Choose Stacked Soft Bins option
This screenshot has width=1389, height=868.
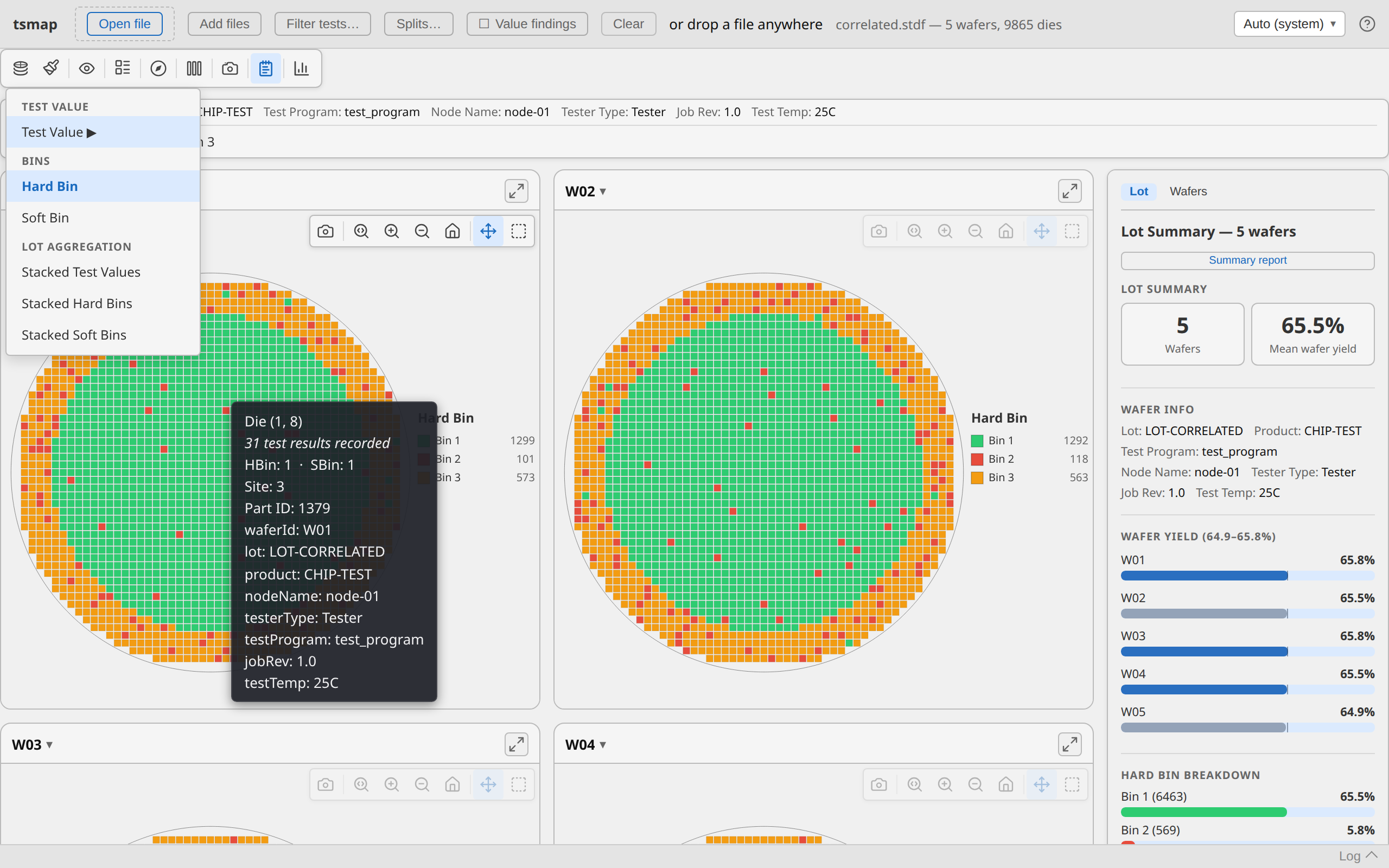tap(103, 335)
